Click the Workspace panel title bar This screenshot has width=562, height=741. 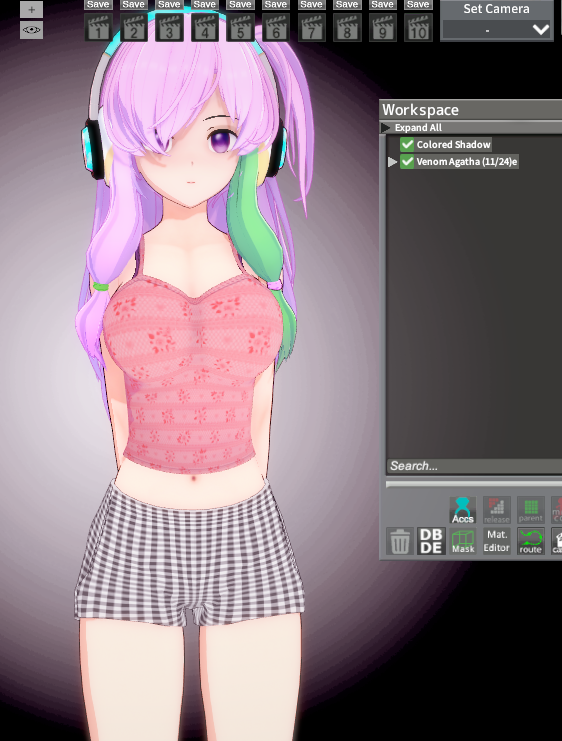click(x=471, y=110)
